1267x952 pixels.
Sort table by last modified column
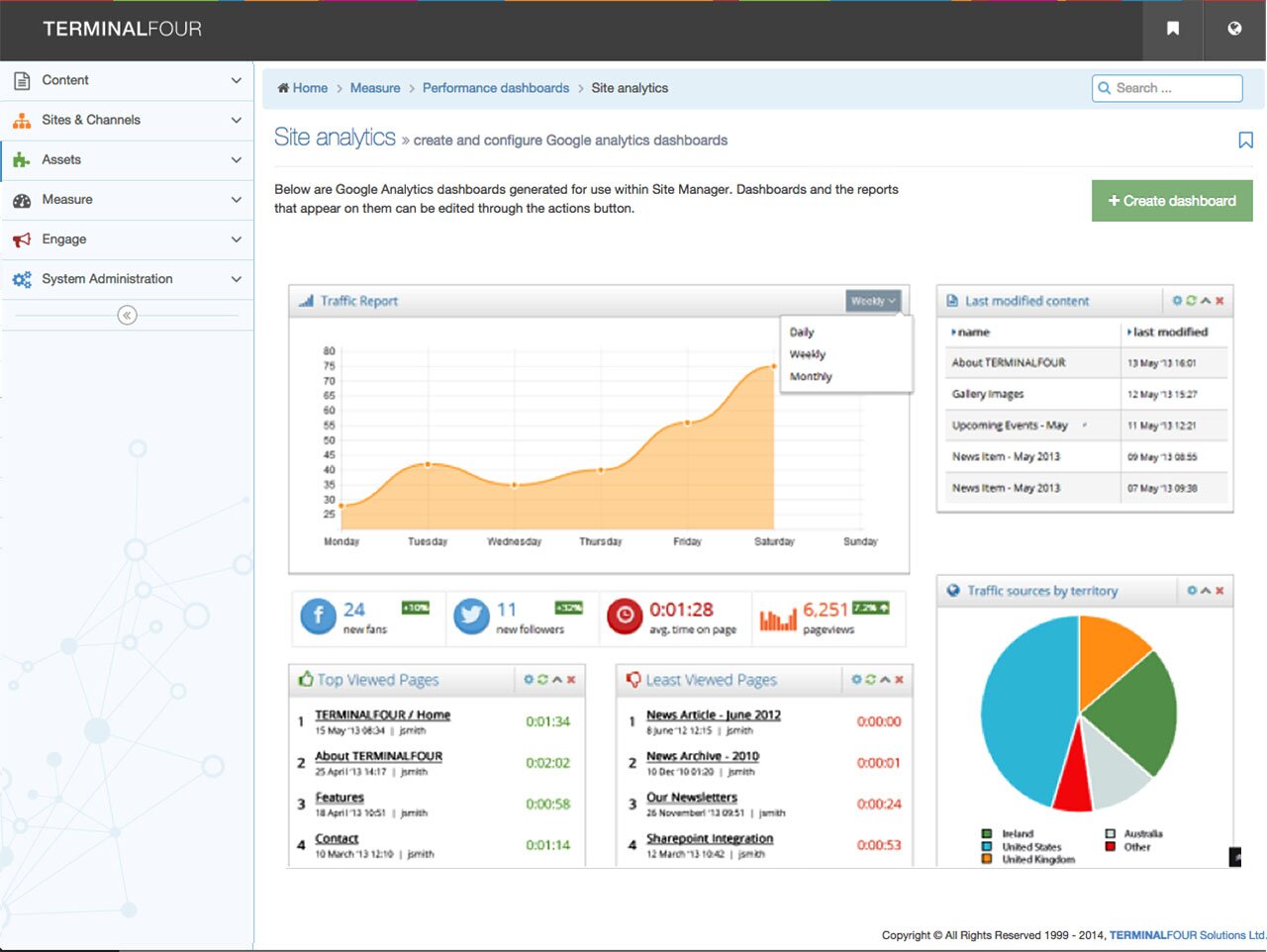pyautogui.click(x=1168, y=333)
